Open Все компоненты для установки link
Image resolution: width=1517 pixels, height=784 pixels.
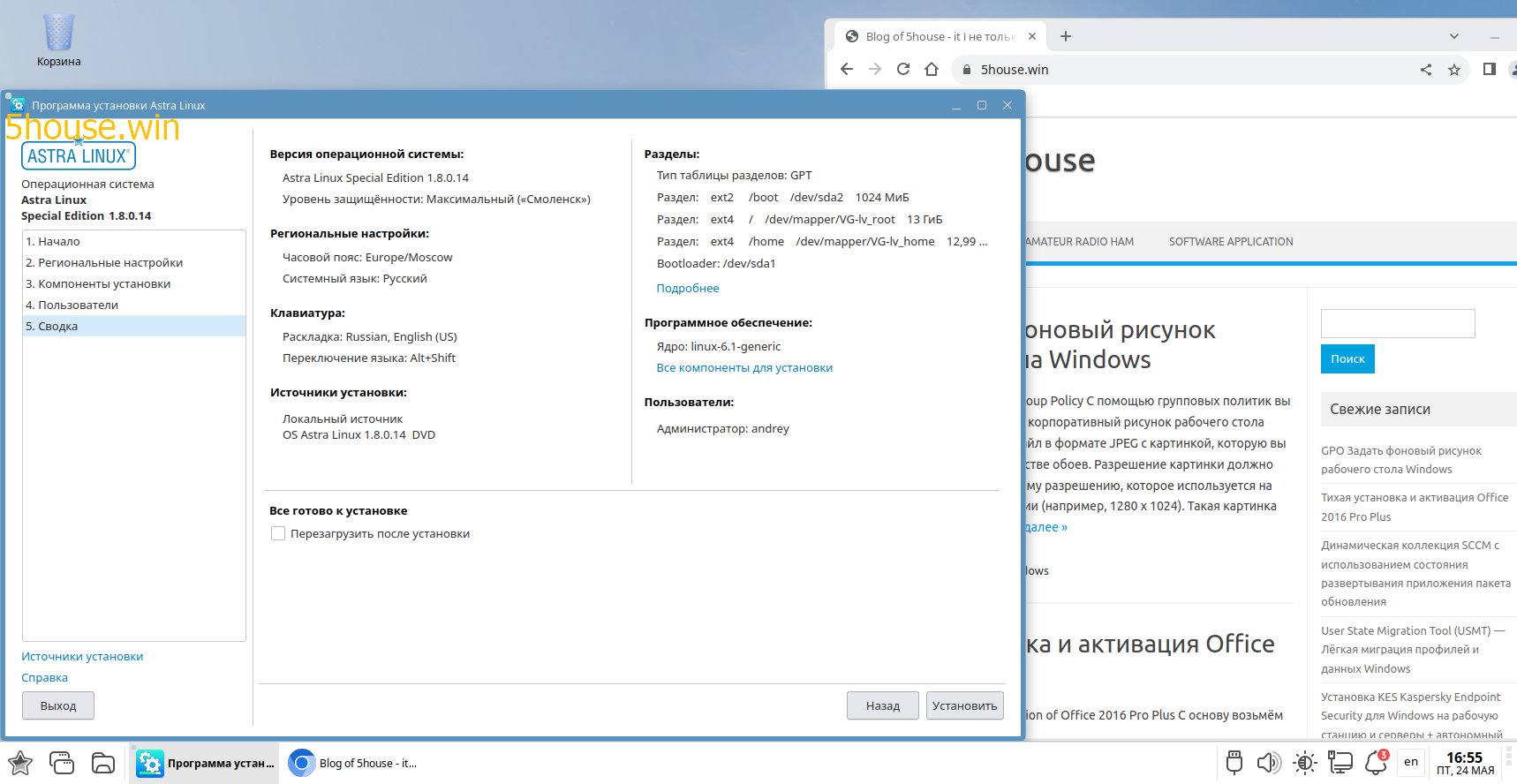[744, 368]
